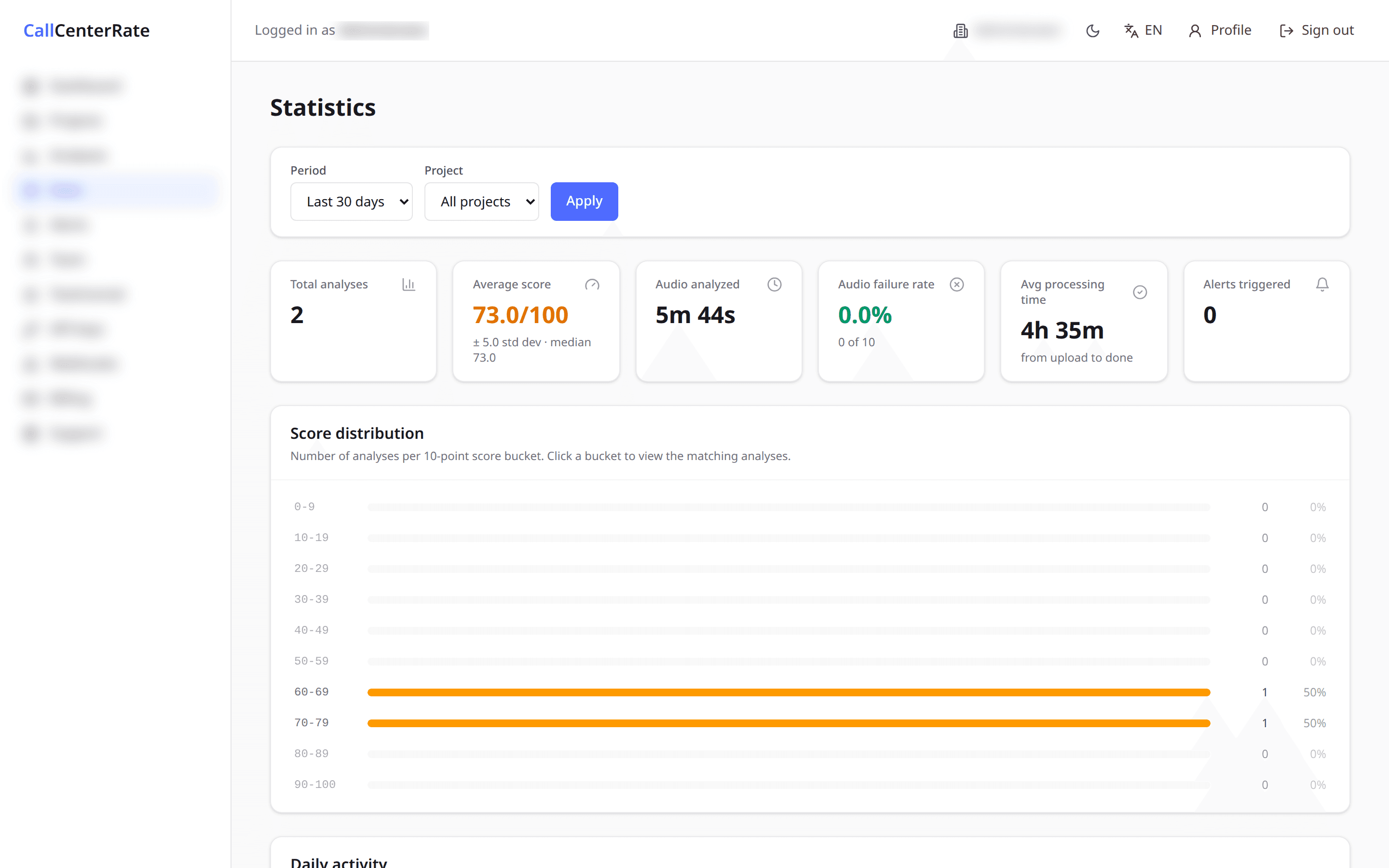Click the Average score gauge icon
The height and width of the screenshot is (868, 1389).
click(592, 284)
